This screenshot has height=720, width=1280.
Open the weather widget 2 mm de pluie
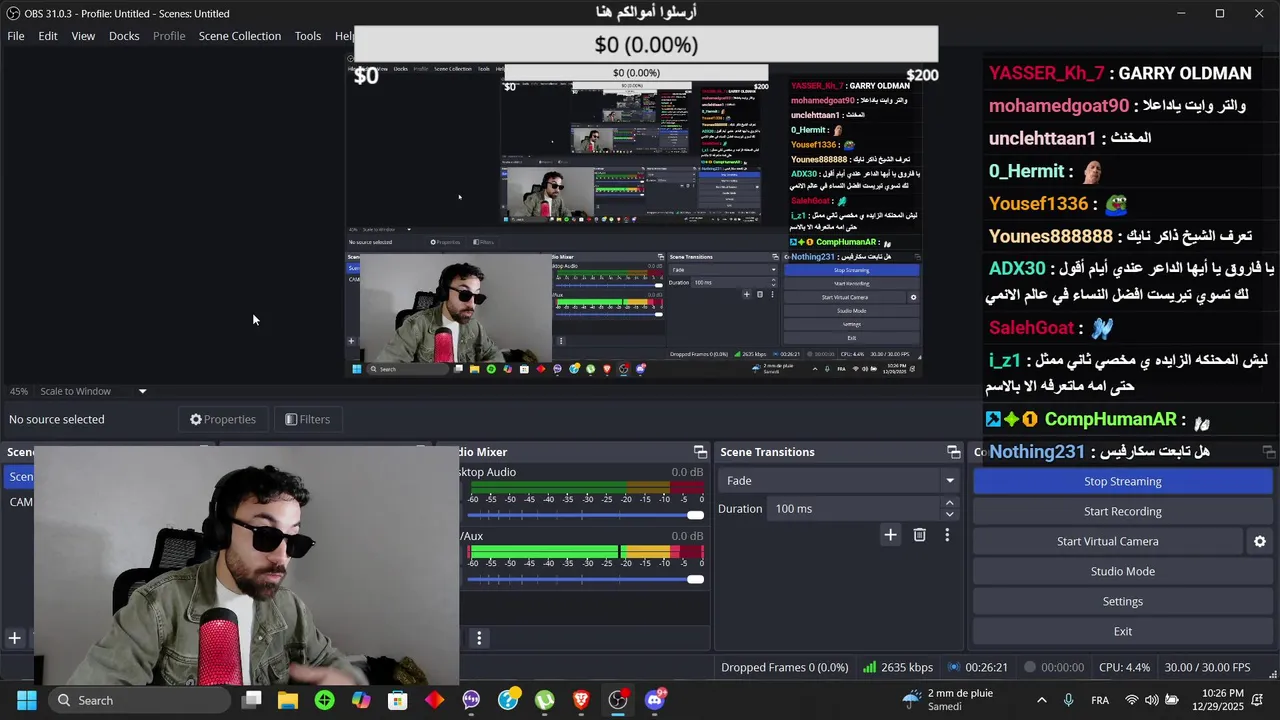(947, 700)
